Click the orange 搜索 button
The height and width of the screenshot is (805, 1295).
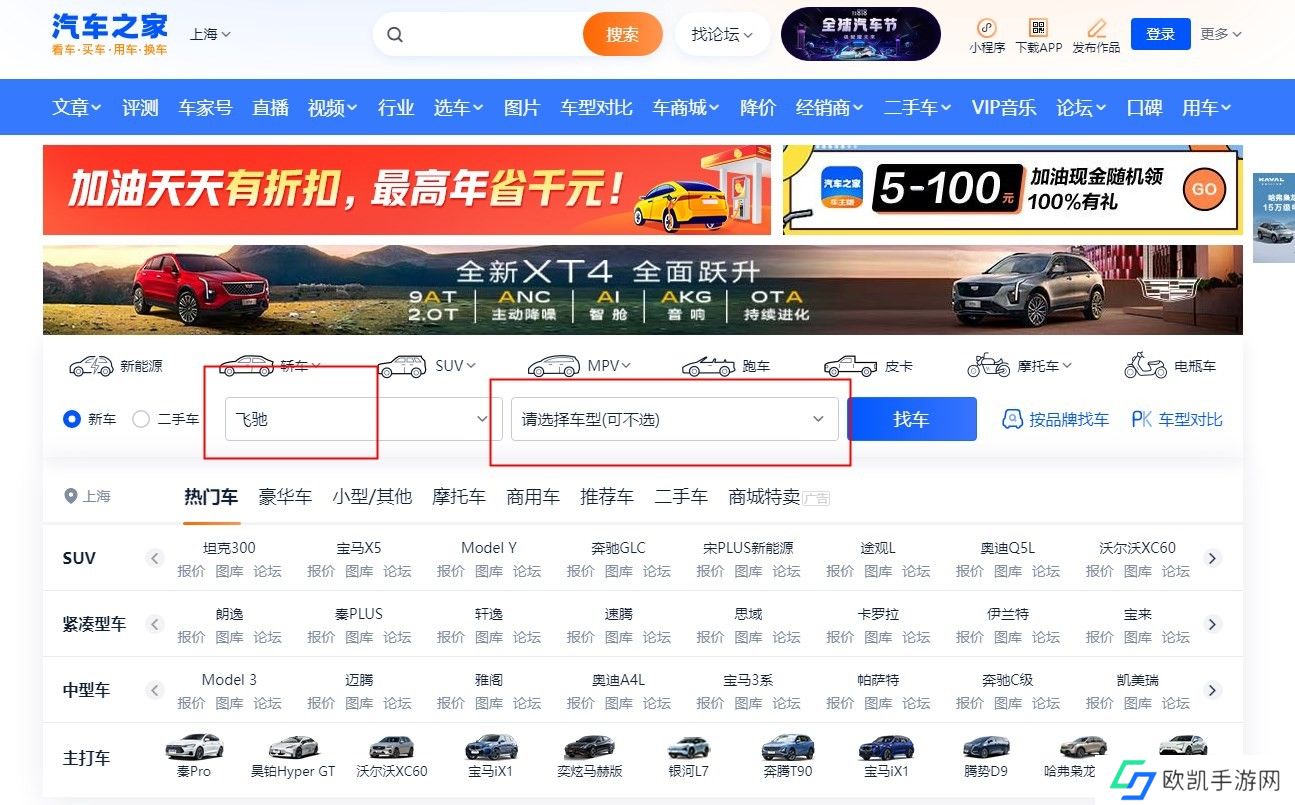pos(622,34)
